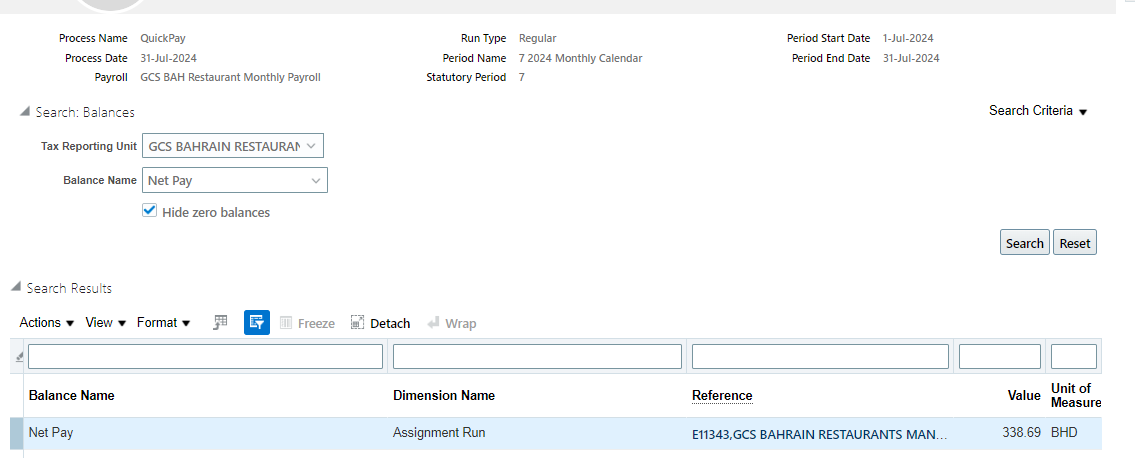This screenshot has width=1135, height=458.
Task: Click the GCS BAH Restaurant Monthly Payroll text
Action: point(230,77)
